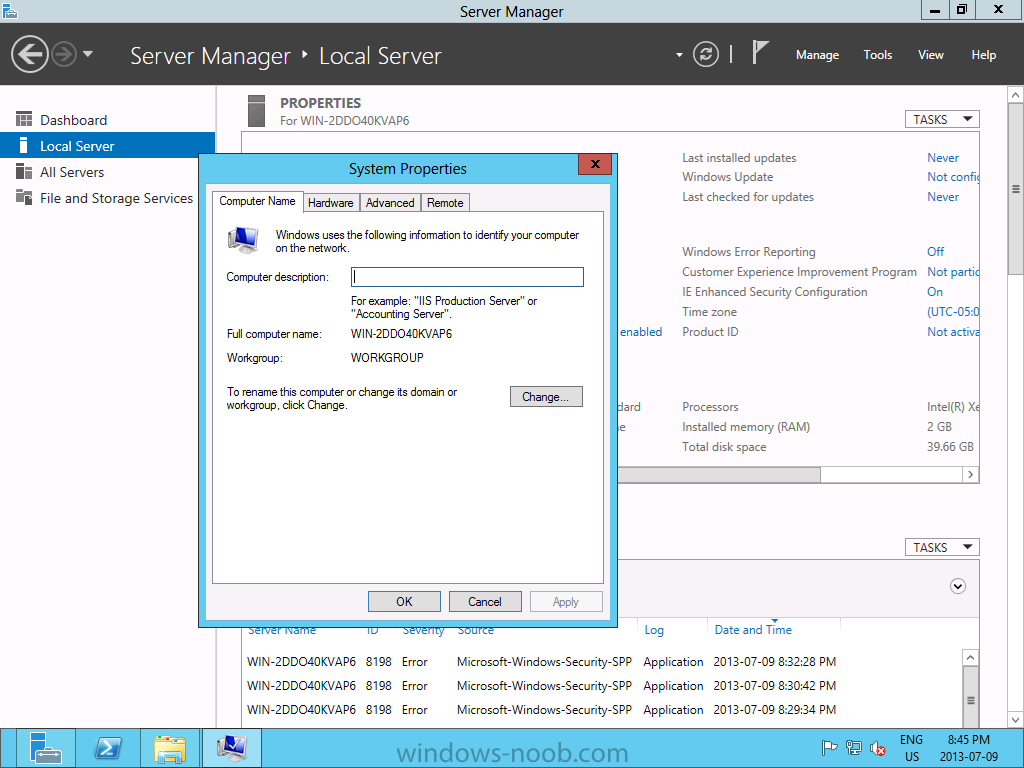Select Local Server in the navigation pane

coord(108,146)
